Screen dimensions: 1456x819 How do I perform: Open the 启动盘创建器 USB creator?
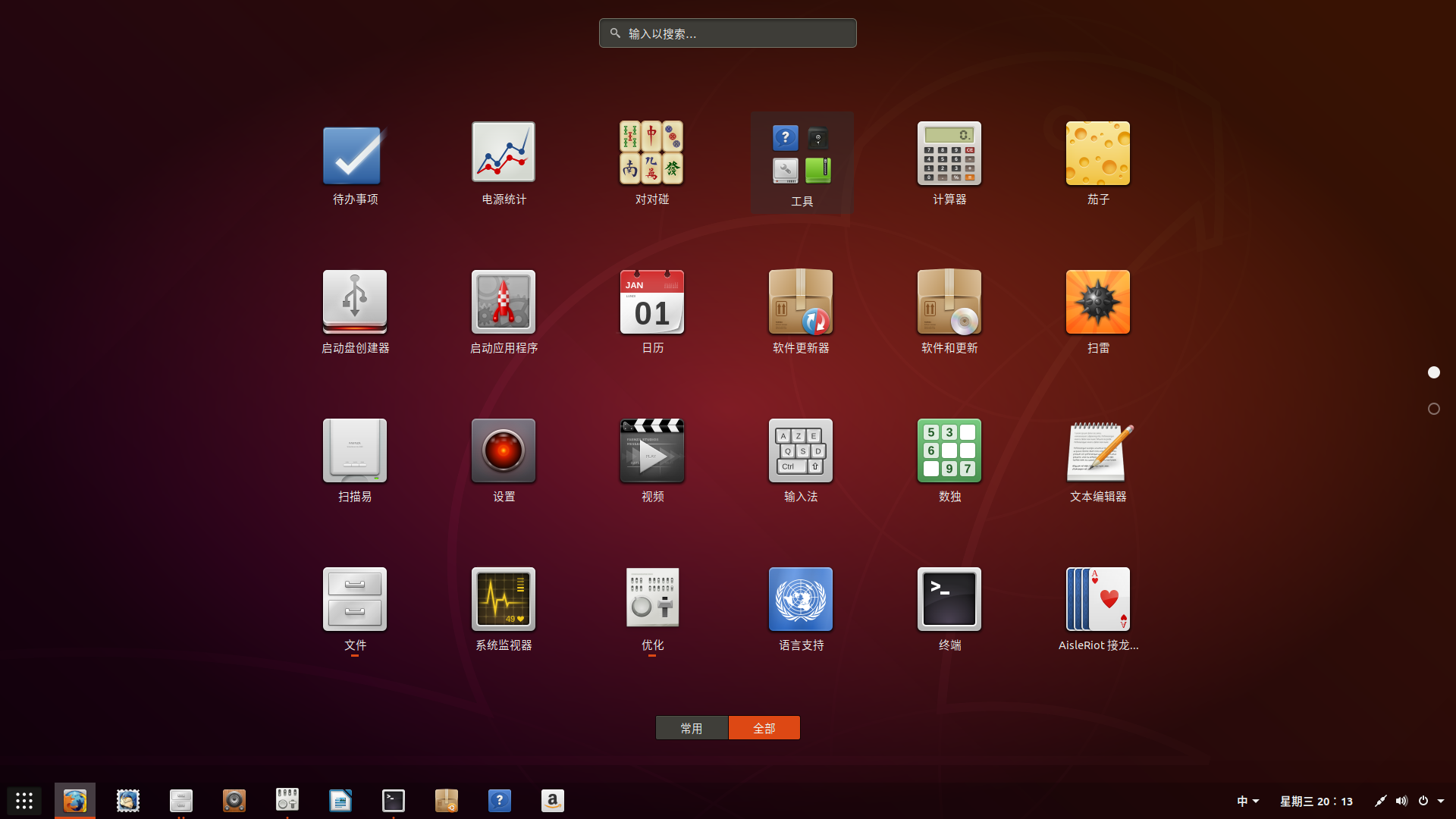point(354,303)
